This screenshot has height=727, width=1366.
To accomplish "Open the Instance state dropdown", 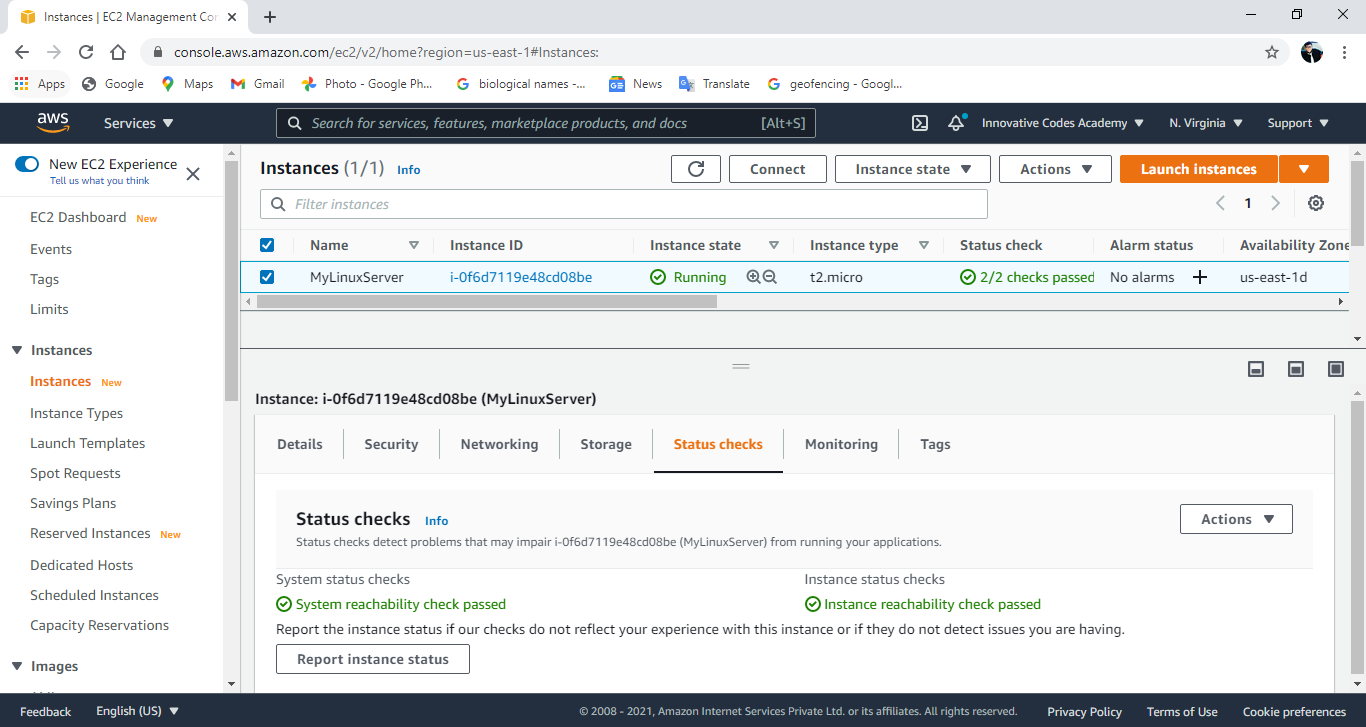I will [911, 168].
